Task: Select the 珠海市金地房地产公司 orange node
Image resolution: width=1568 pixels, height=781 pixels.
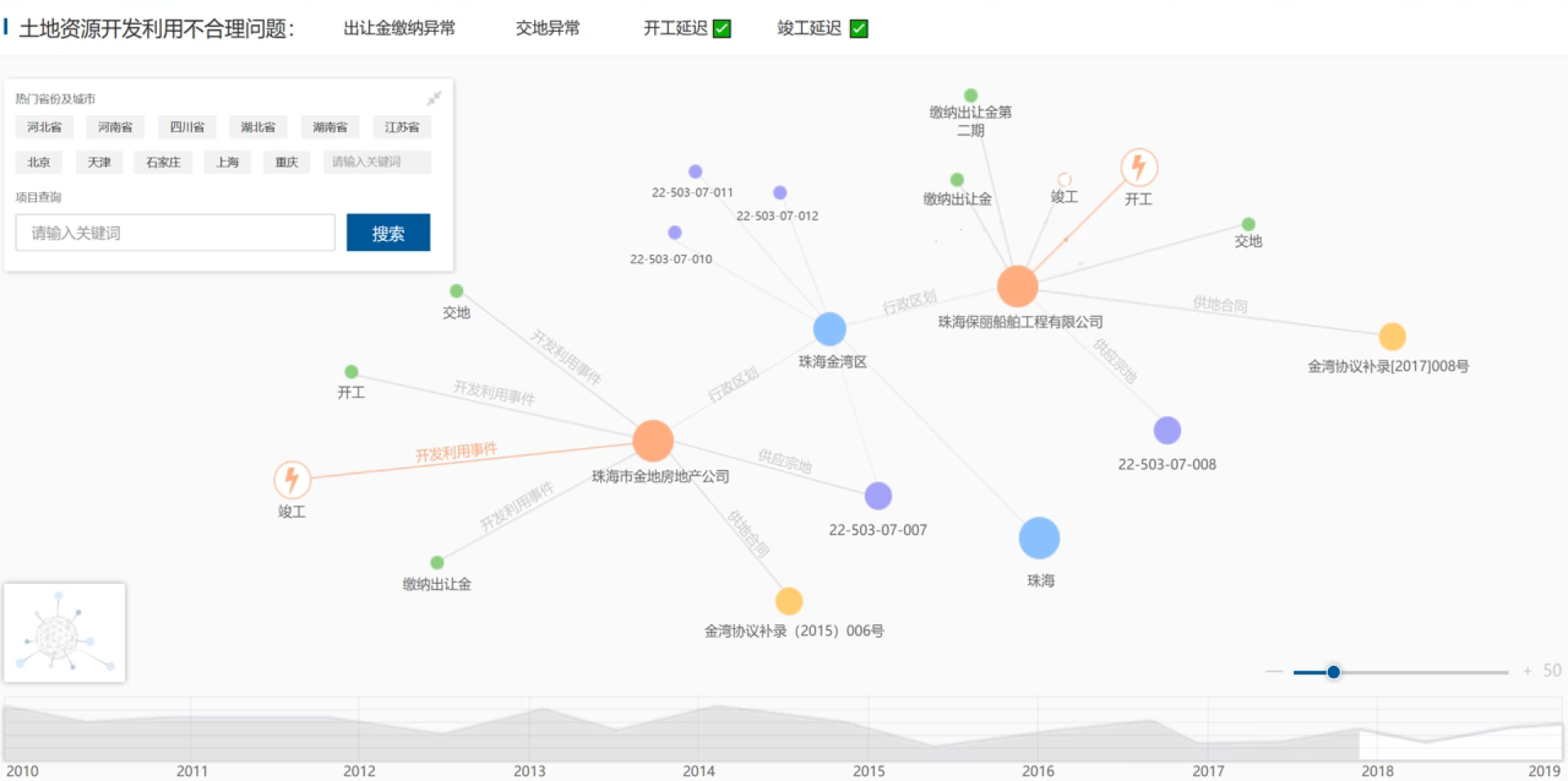Action: (x=653, y=440)
